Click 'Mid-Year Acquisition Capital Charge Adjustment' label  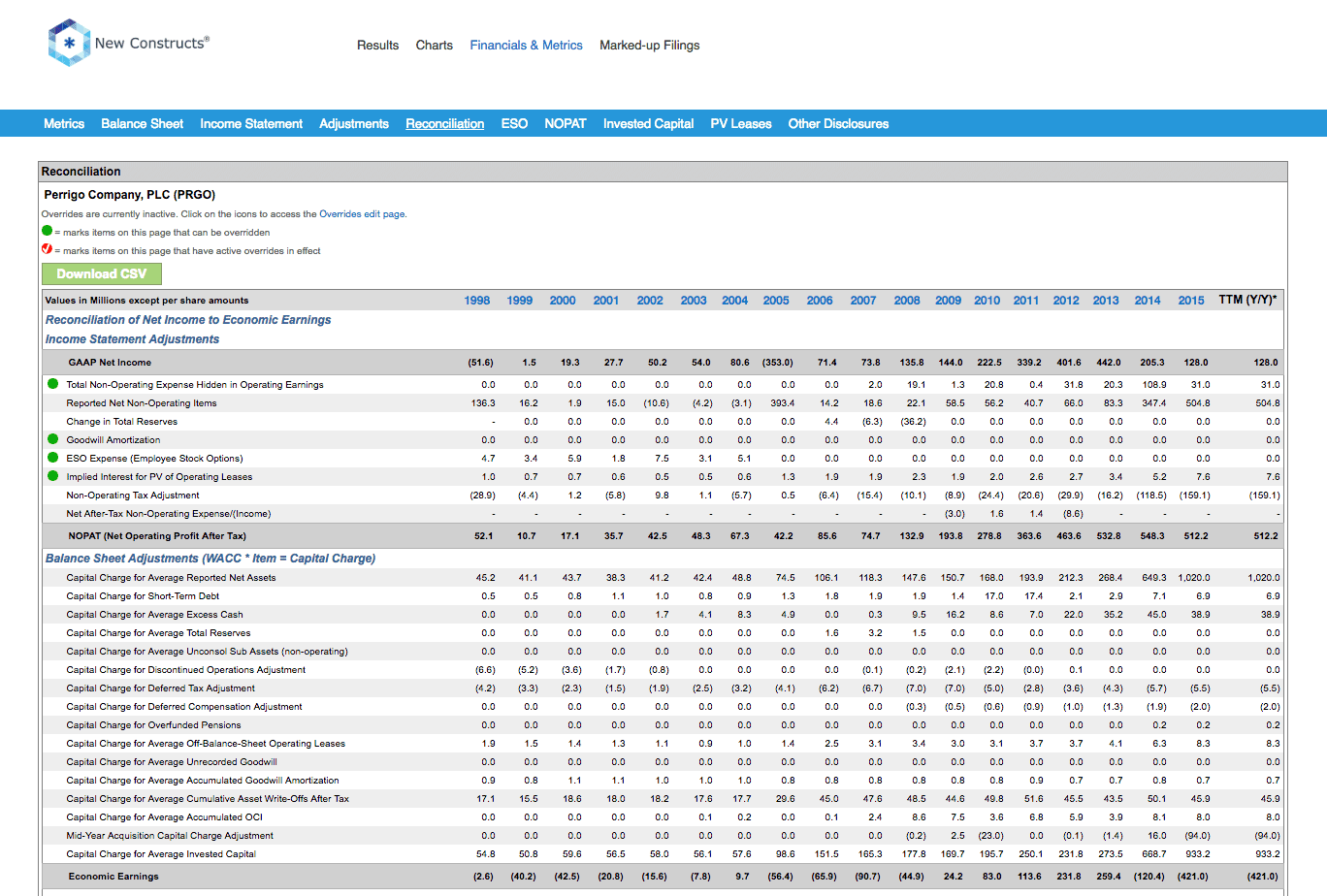170,836
